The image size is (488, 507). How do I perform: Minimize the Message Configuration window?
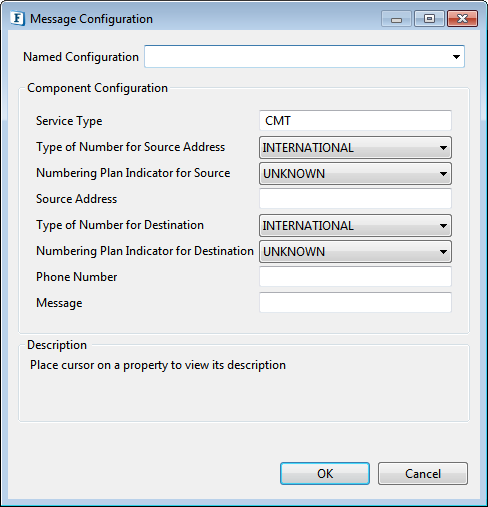tap(397, 19)
